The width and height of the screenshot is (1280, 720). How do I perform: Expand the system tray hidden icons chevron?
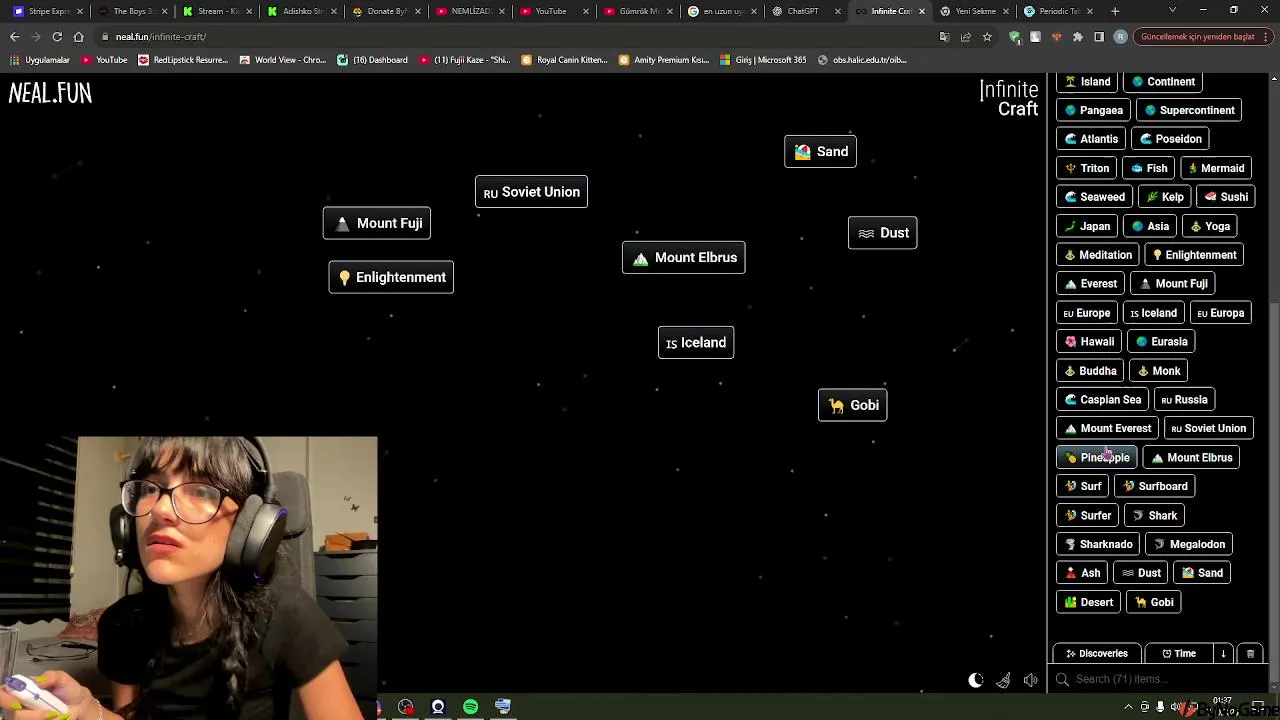[x=1128, y=707]
